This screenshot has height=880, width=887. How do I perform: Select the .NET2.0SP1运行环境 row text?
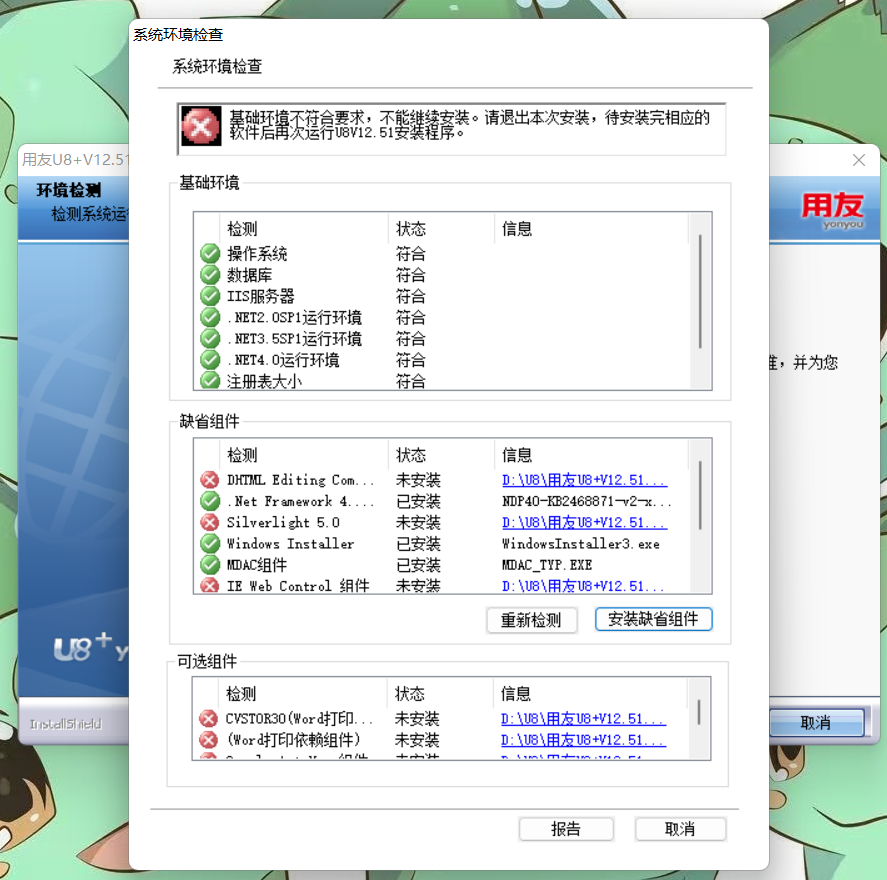pyautogui.click(x=294, y=318)
